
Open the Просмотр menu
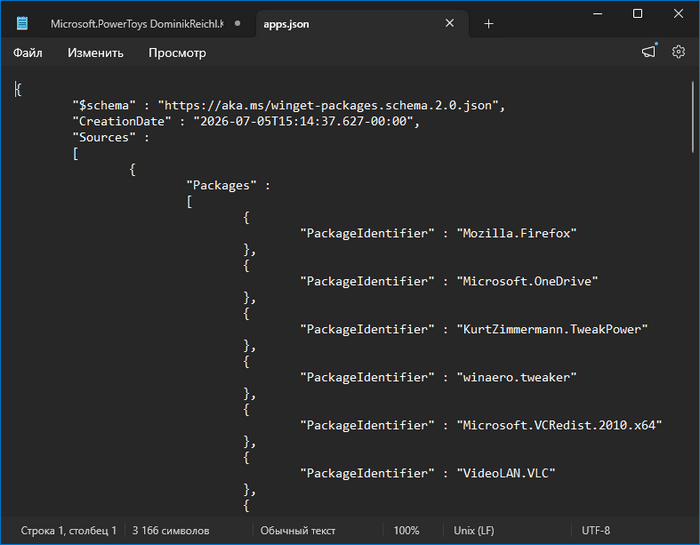coord(177,53)
